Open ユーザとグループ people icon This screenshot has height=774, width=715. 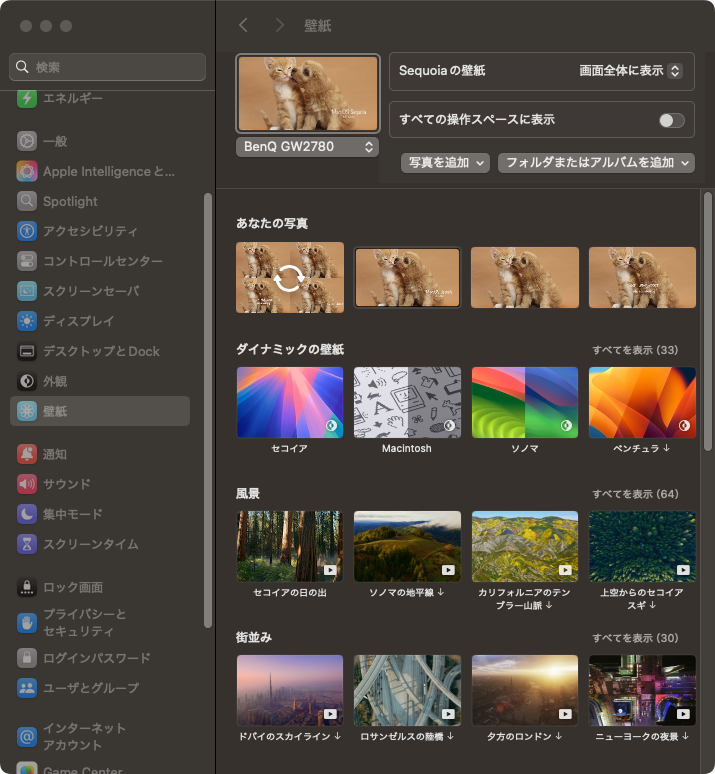coord(27,688)
